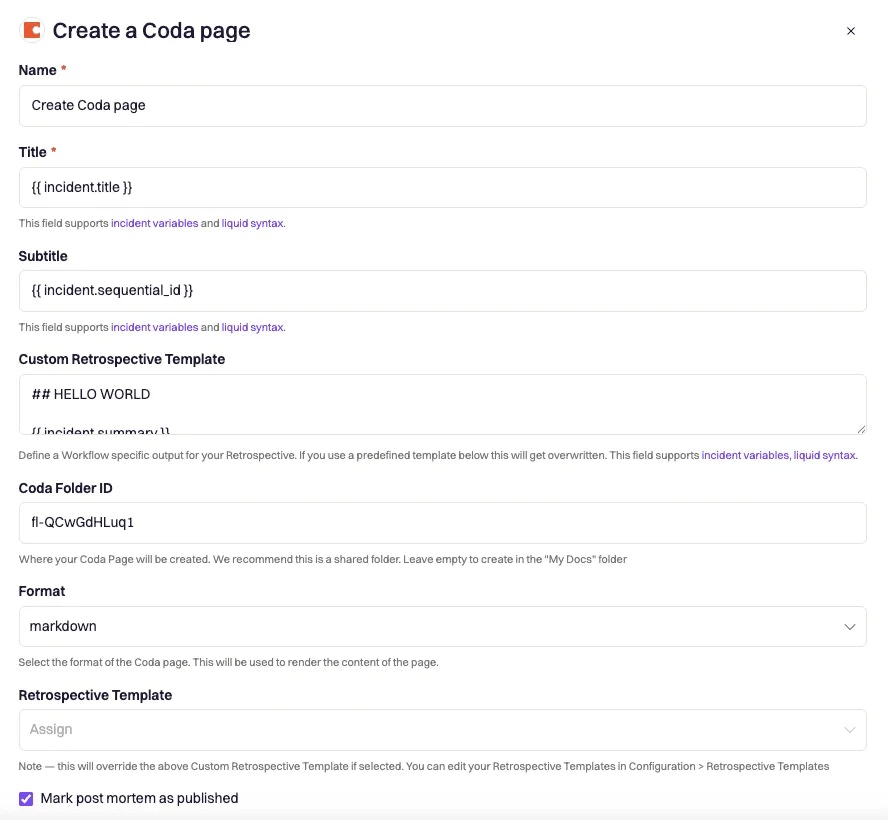The height and width of the screenshot is (820, 888).
Task: Click the Format field chevron arrow
Action: pyautogui.click(x=849, y=626)
